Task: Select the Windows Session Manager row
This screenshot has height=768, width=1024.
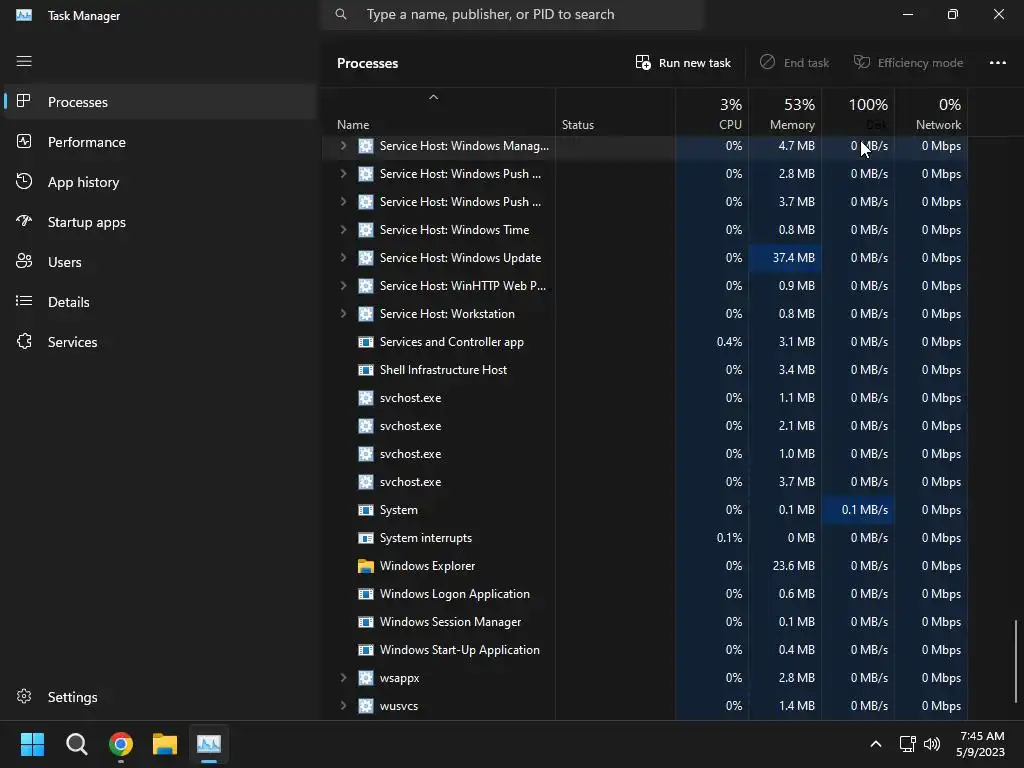Action: click(645, 622)
